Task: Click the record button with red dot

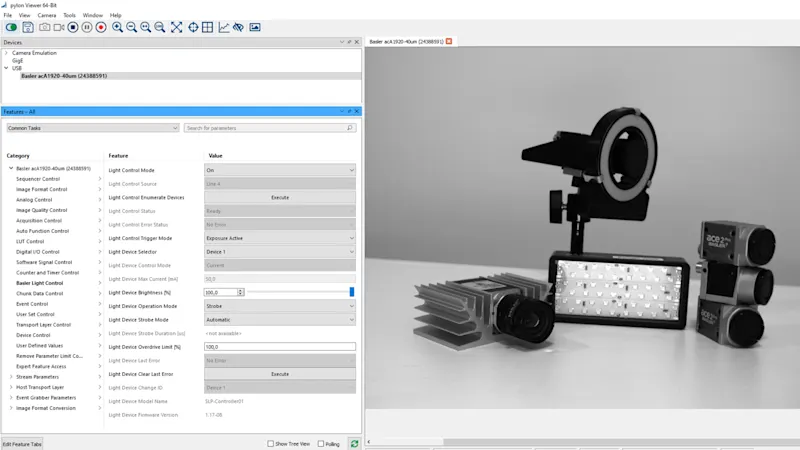Action: click(101, 27)
